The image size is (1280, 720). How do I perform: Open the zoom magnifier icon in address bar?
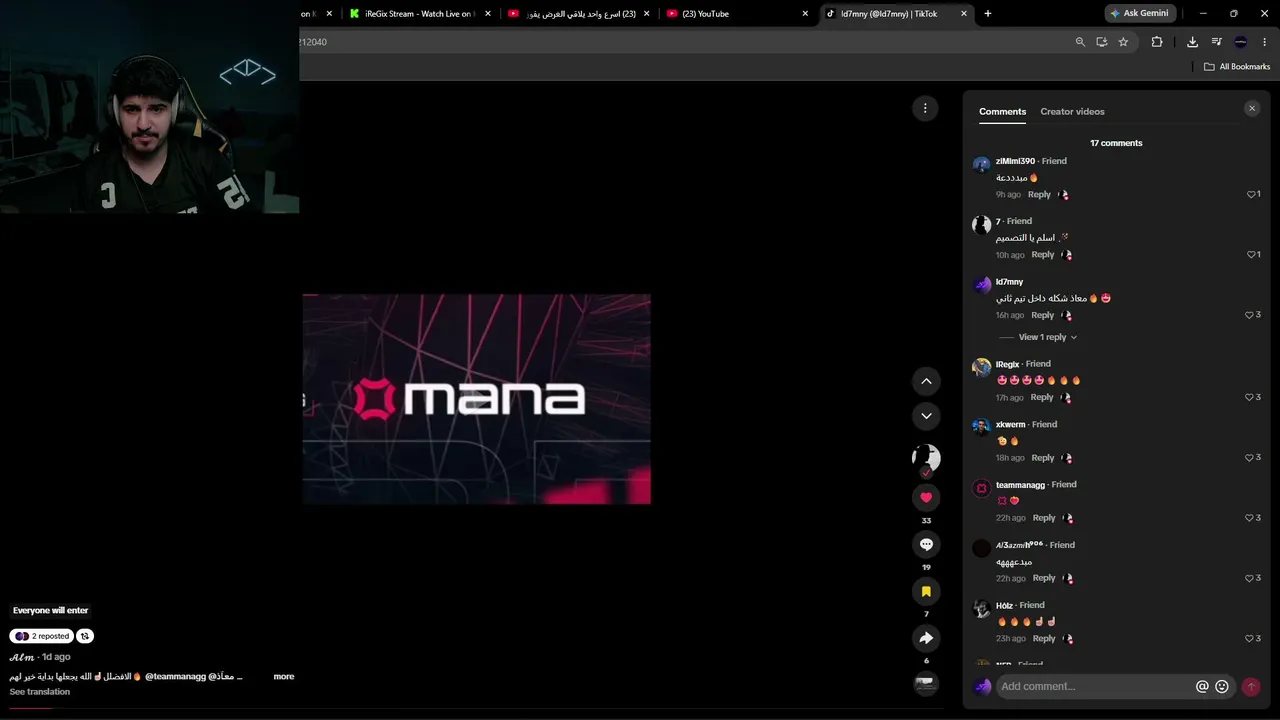pyautogui.click(x=1080, y=42)
